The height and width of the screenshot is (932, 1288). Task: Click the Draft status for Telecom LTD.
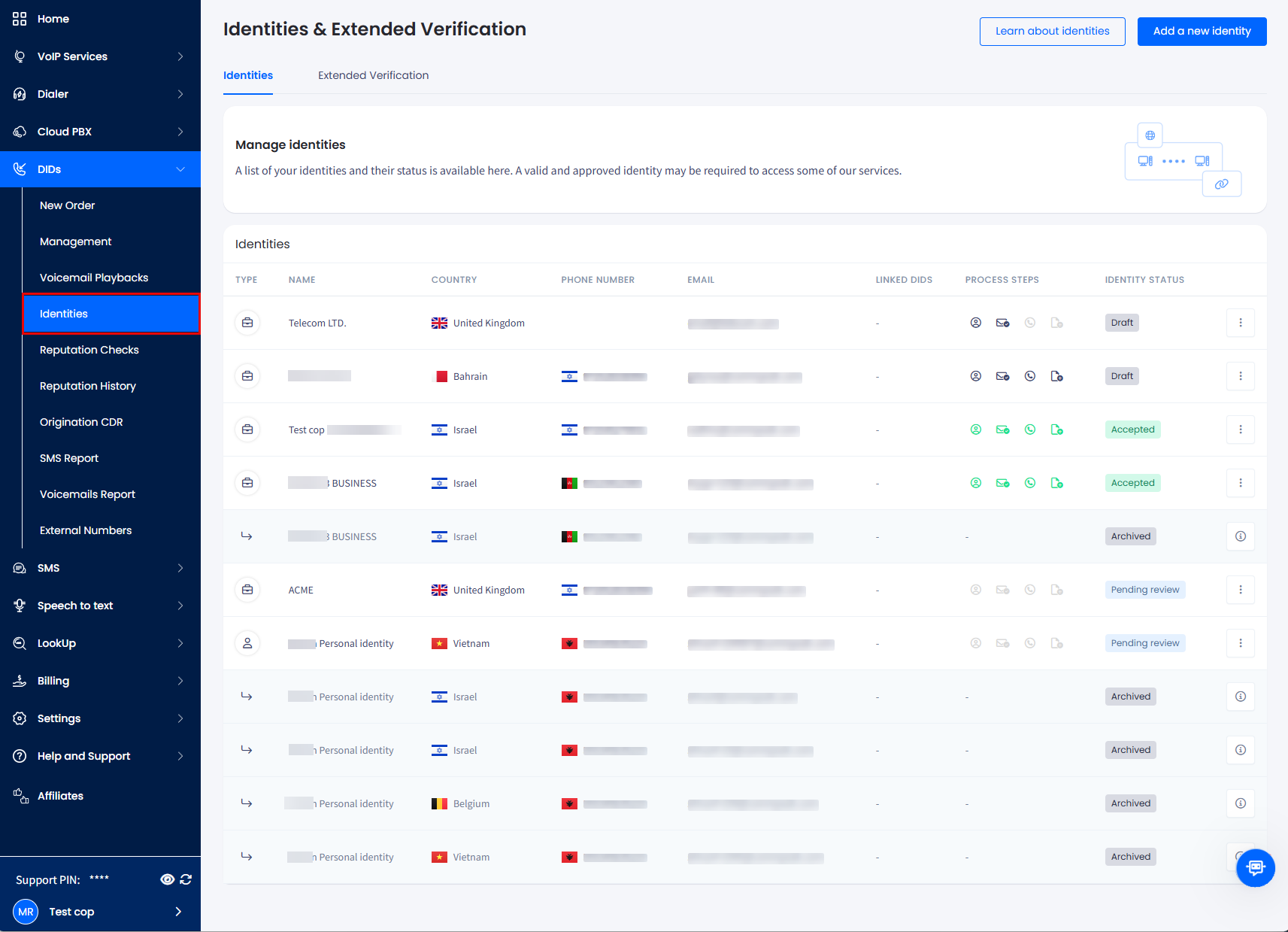point(1122,323)
